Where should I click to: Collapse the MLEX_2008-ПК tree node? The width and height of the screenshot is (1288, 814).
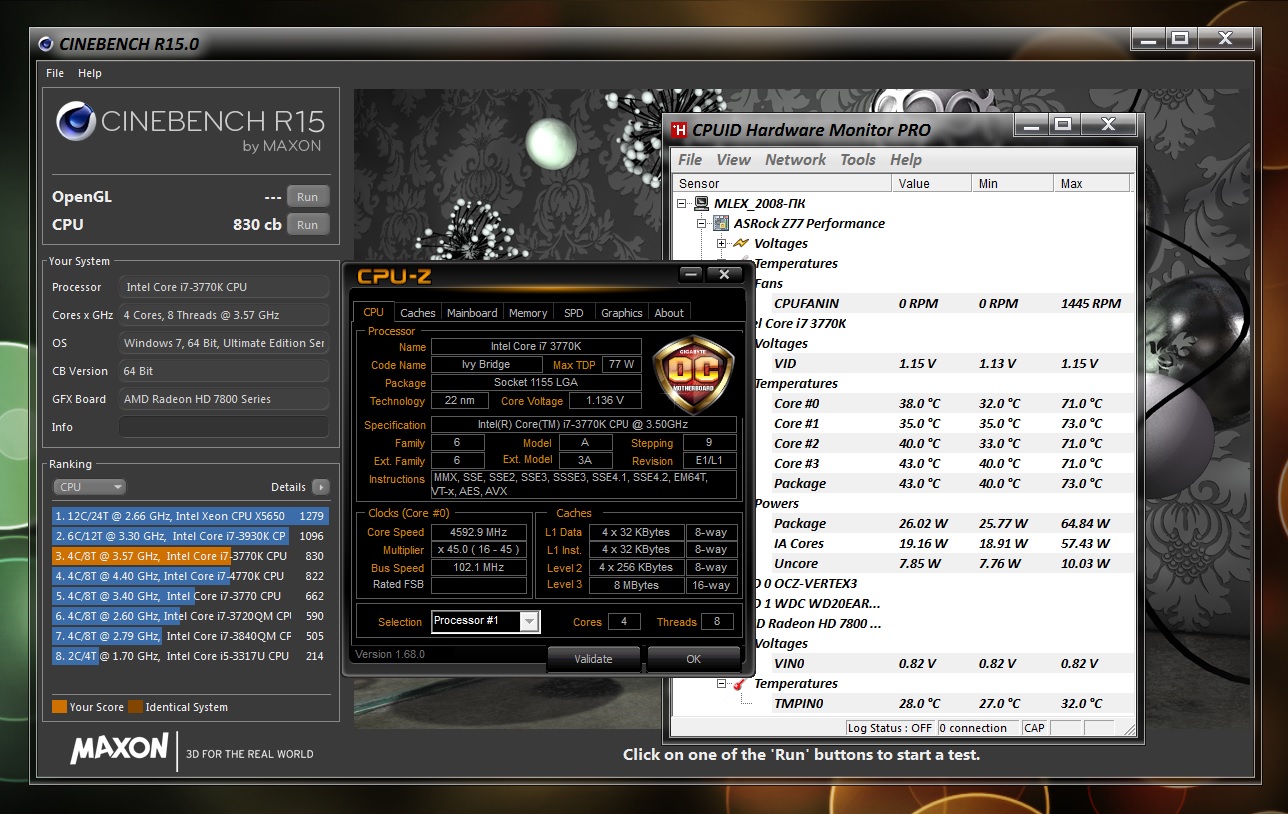tap(683, 203)
